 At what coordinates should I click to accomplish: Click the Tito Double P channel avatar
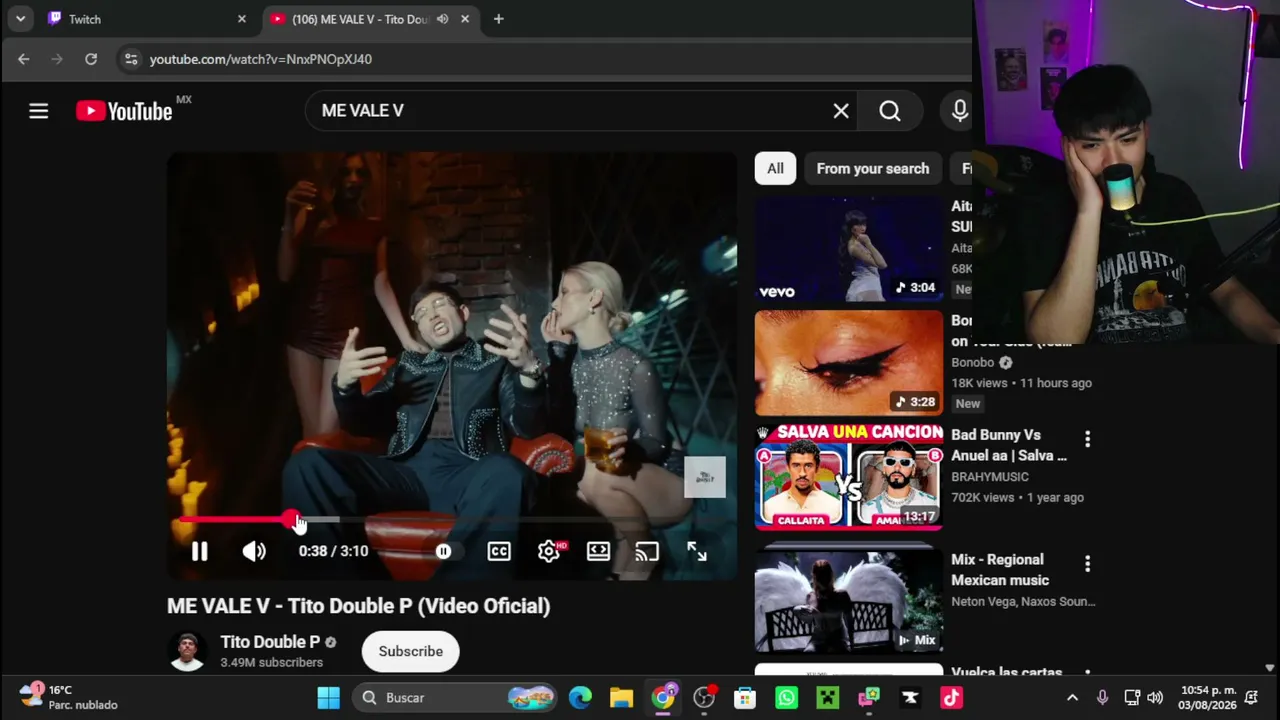[187, 651]
